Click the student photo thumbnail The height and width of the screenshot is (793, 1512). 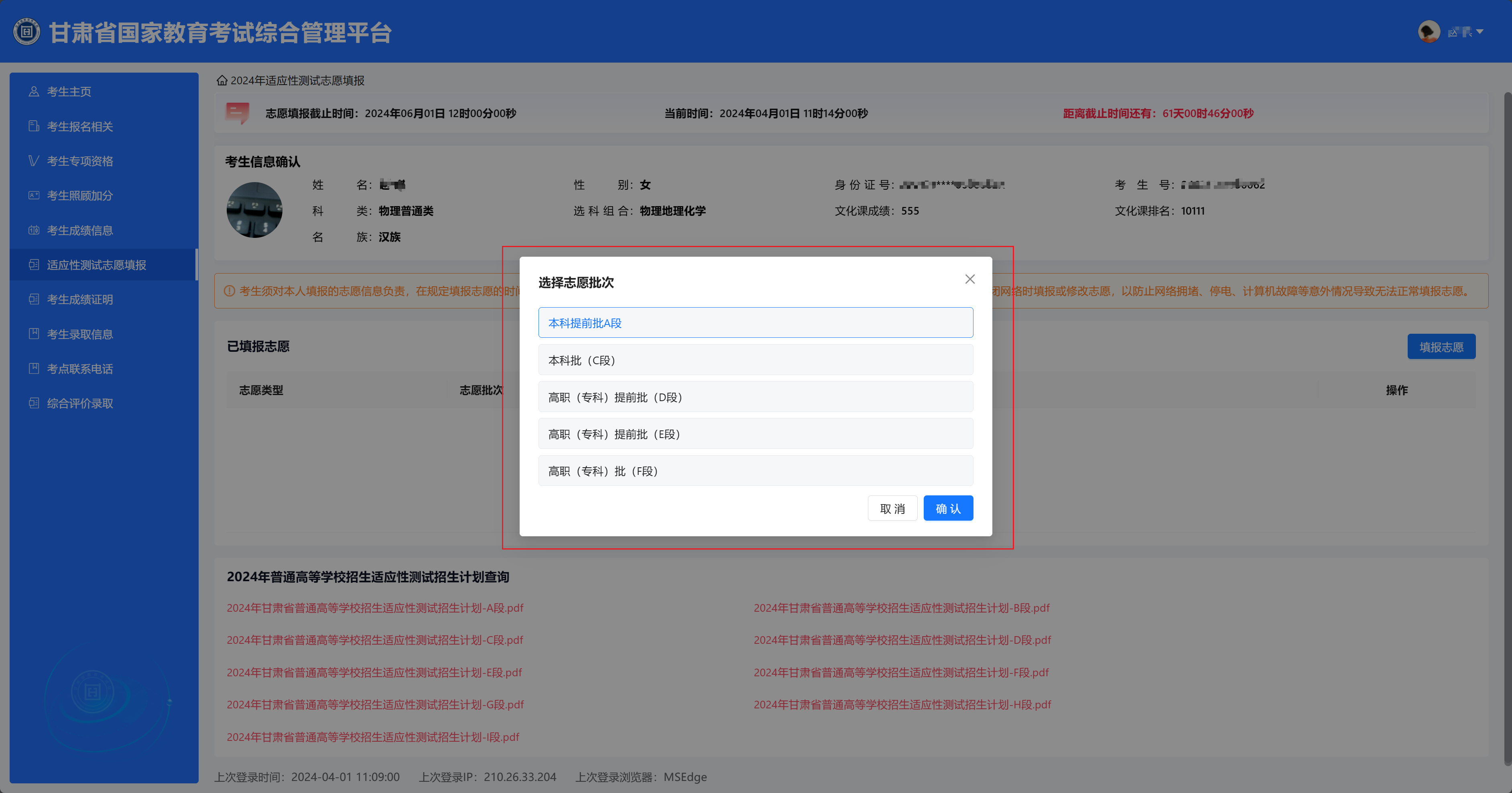[x=254, y=210]
